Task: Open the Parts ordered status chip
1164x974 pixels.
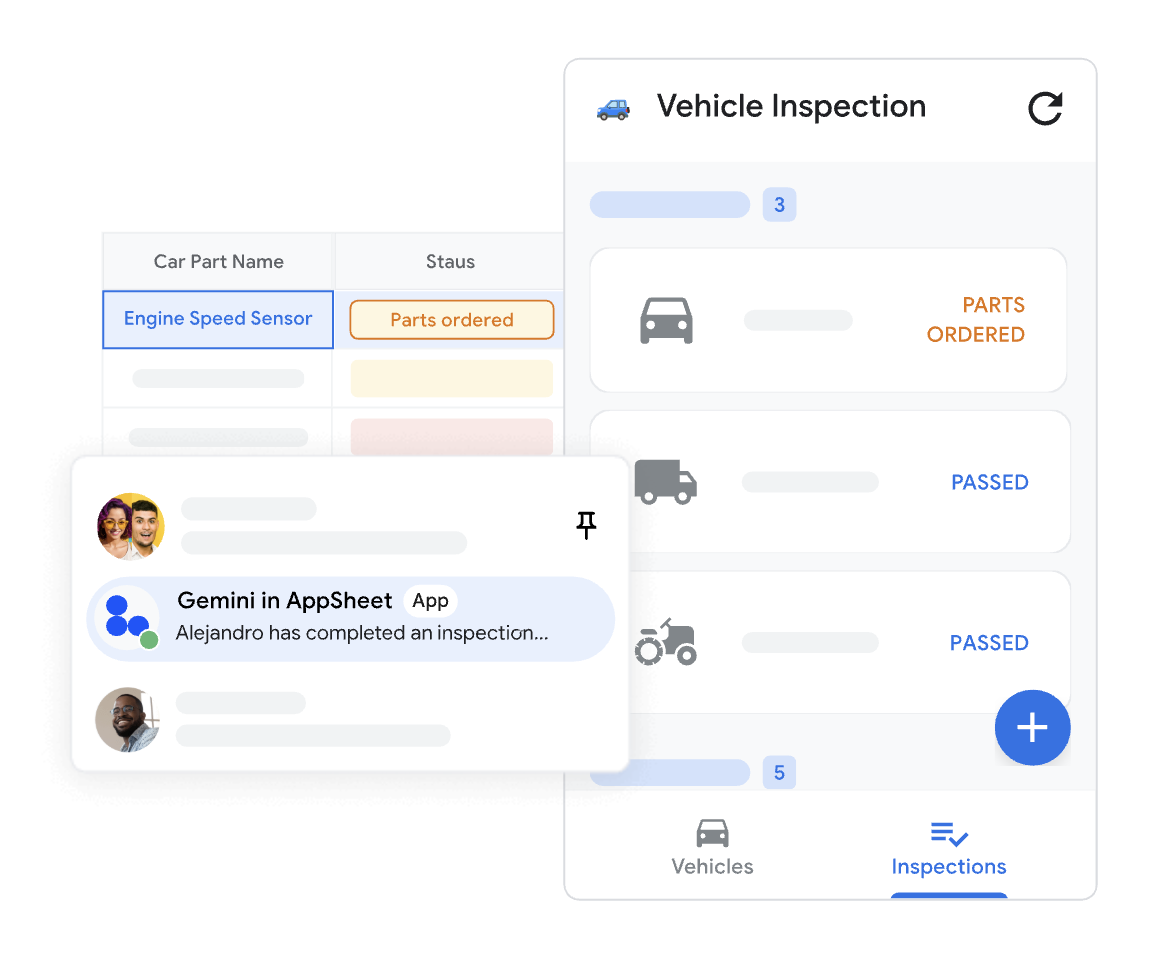Action: 451,320
